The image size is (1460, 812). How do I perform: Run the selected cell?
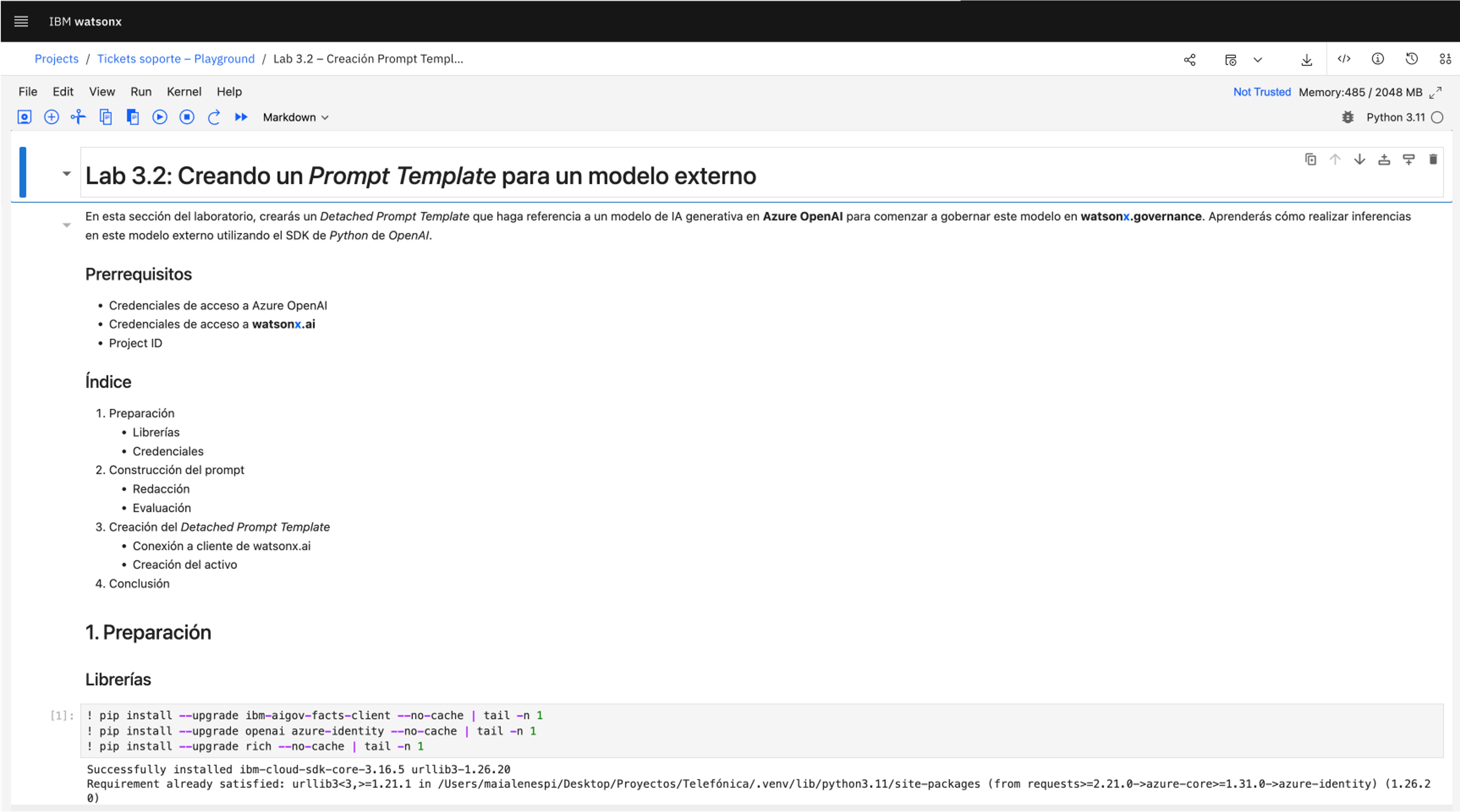tap(160, 117)
